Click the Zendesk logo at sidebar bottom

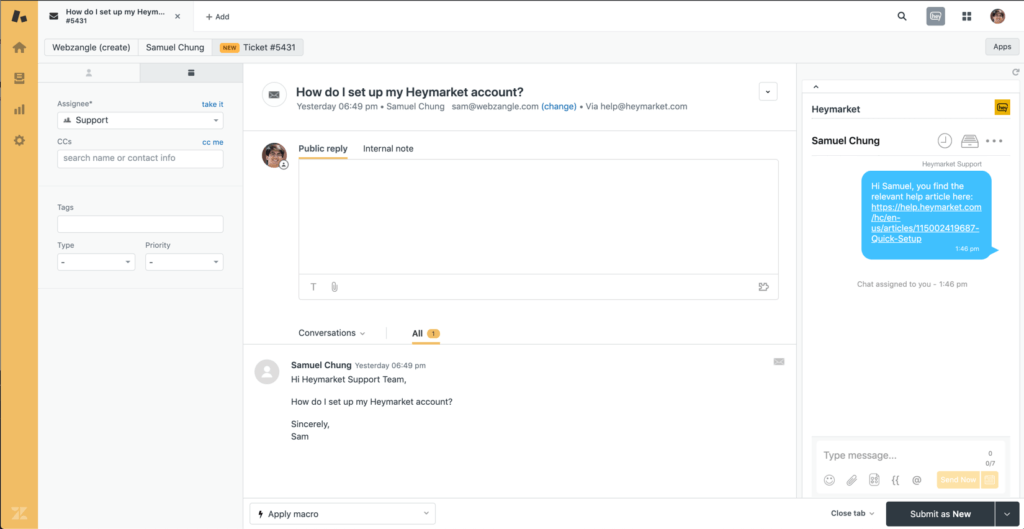pyautogui.click(x=19, y=513)
